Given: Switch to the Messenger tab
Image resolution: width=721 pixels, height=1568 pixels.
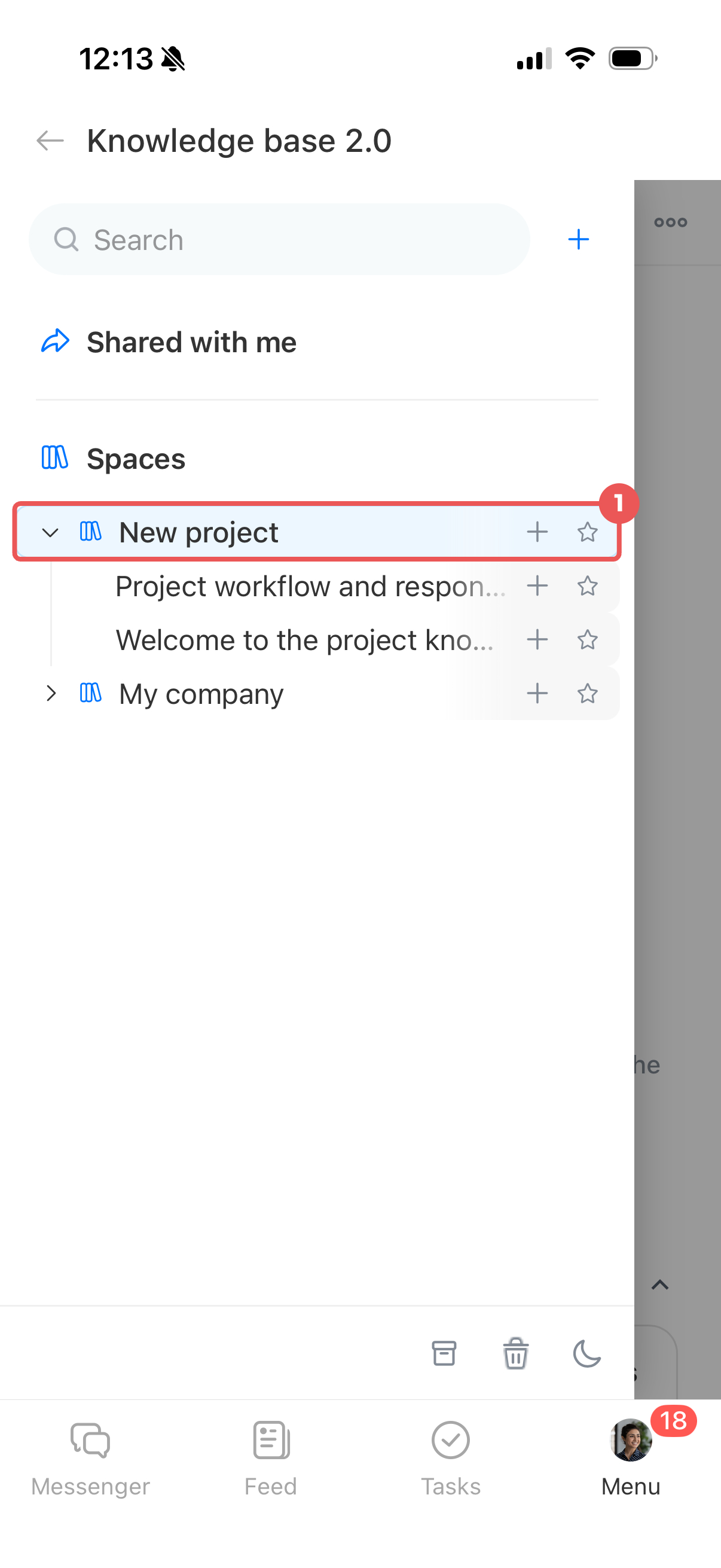Looking at the screenshot, I should 90,1459.
